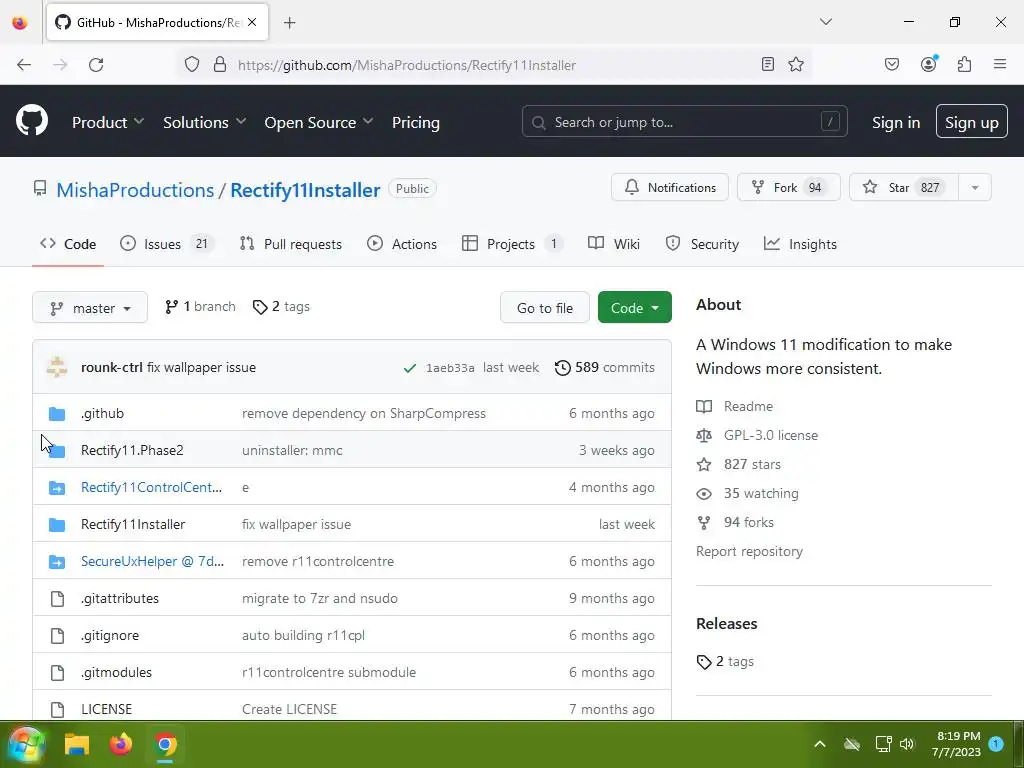Show hidden tray icons chevron

tap(820, 744)
